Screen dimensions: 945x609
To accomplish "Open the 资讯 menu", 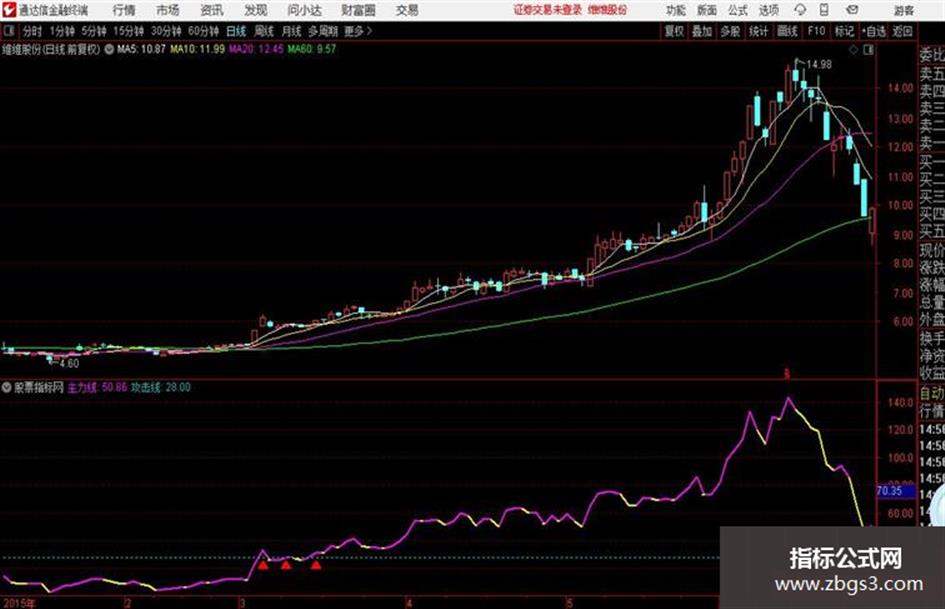I will 212,10.
